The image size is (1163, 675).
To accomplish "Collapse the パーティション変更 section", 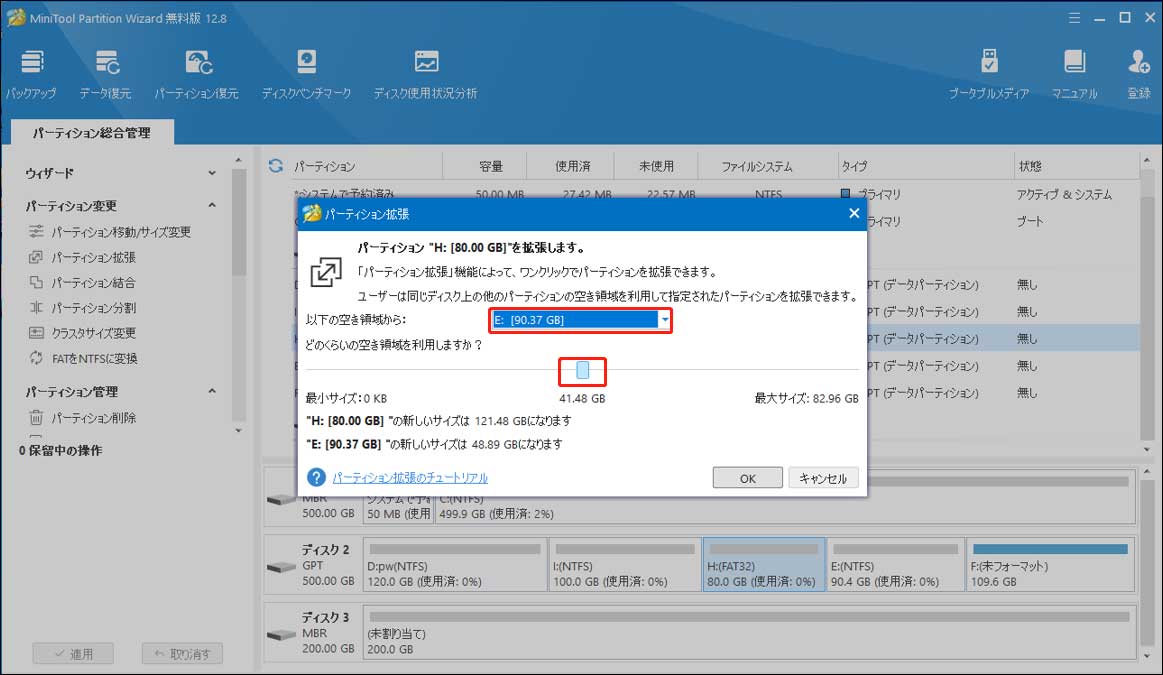I will pos(212,206).
